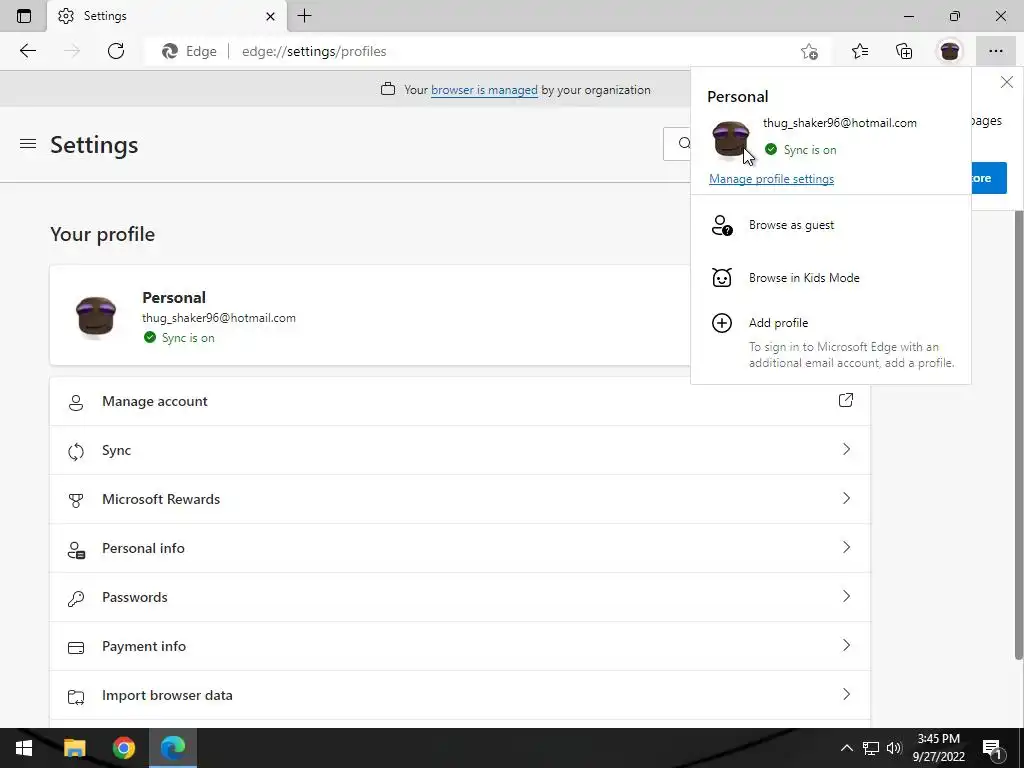Open Payment info row
Screen dimensions: 1024x768
[460, 646]
